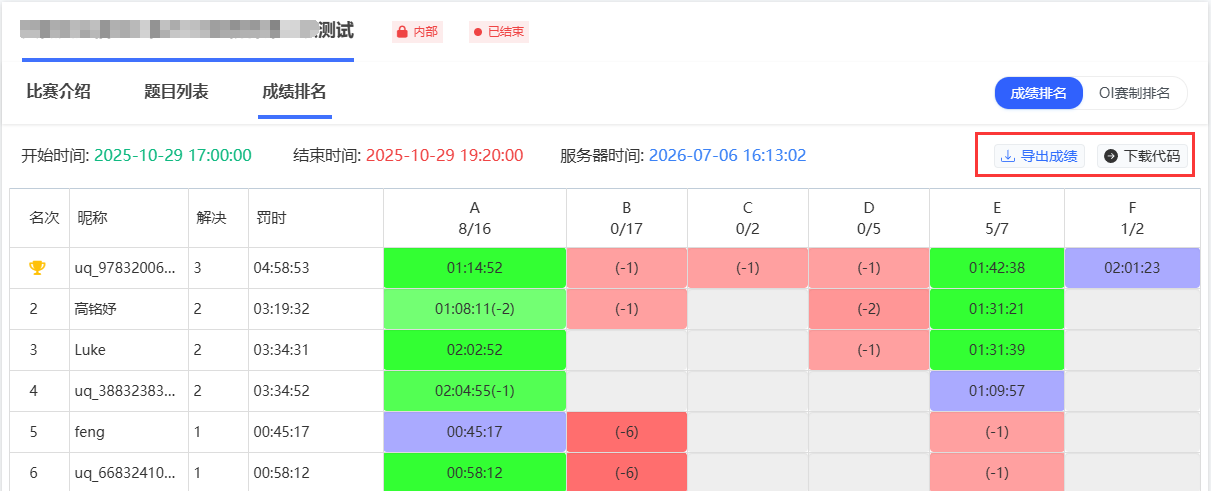Click the 导出成绩 export button
The height and width of the screenshot is (491, 1211).
coord(1040,156)
